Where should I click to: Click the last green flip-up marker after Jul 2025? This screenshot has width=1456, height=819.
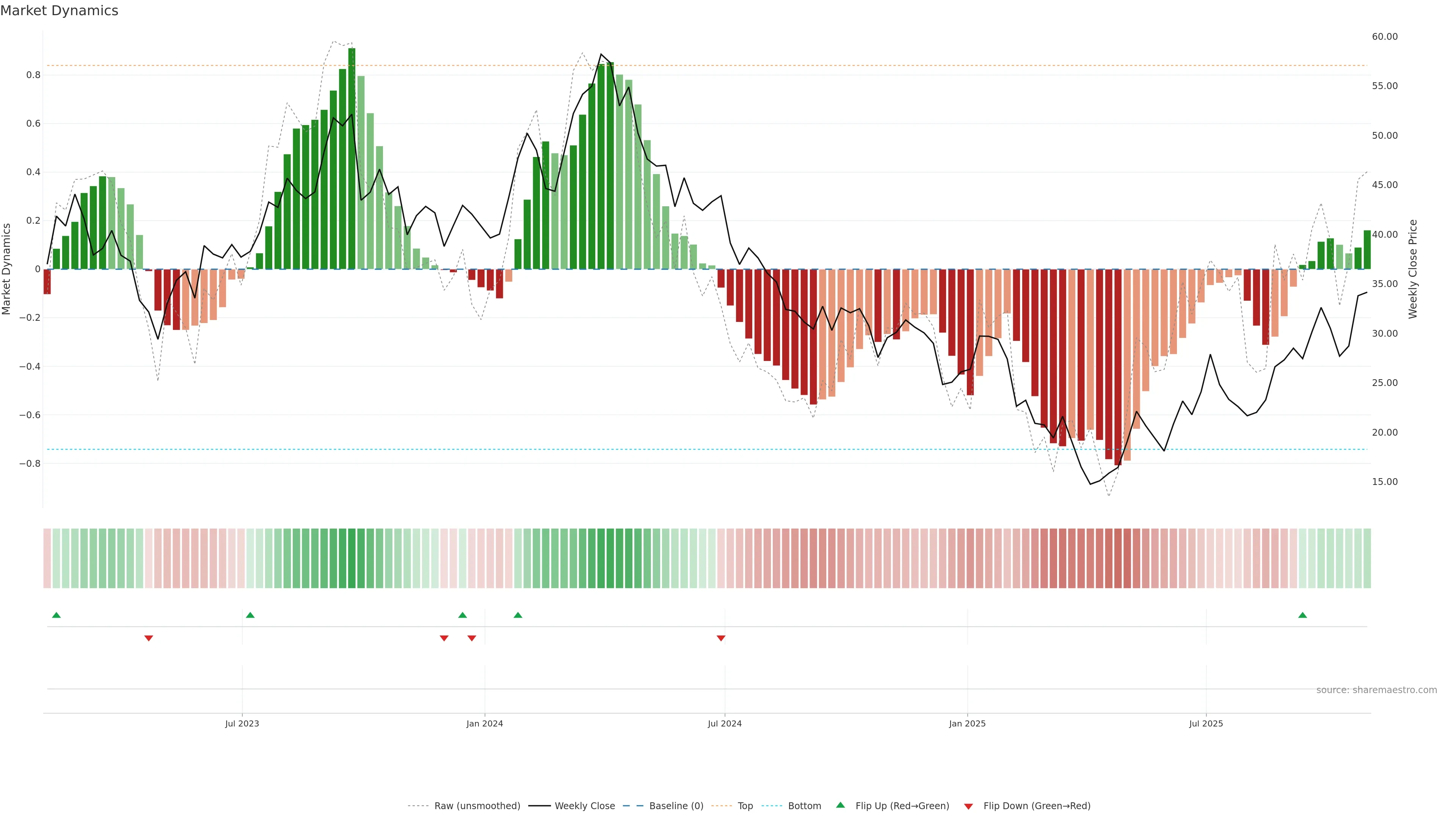[1302, 615]
